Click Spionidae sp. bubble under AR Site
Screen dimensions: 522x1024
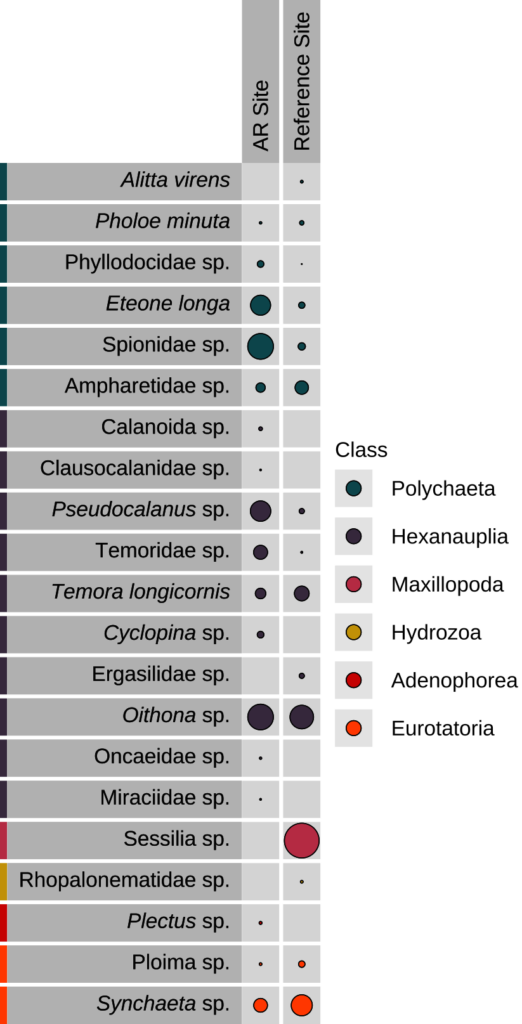pyautogui.click(x=261, y=346)
